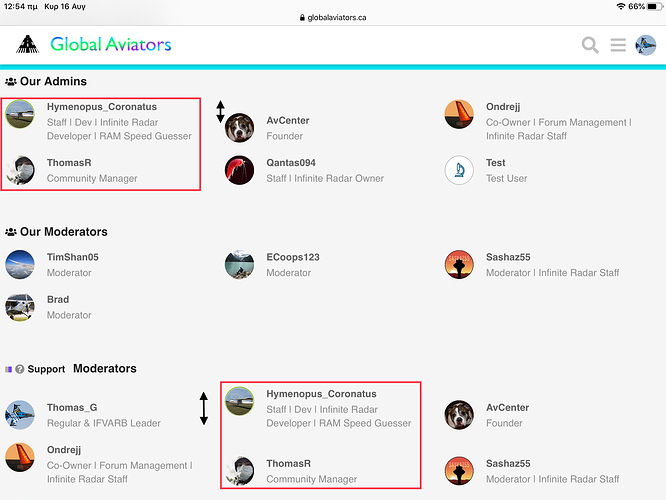Open the search magnifier icon

[590, 45]
